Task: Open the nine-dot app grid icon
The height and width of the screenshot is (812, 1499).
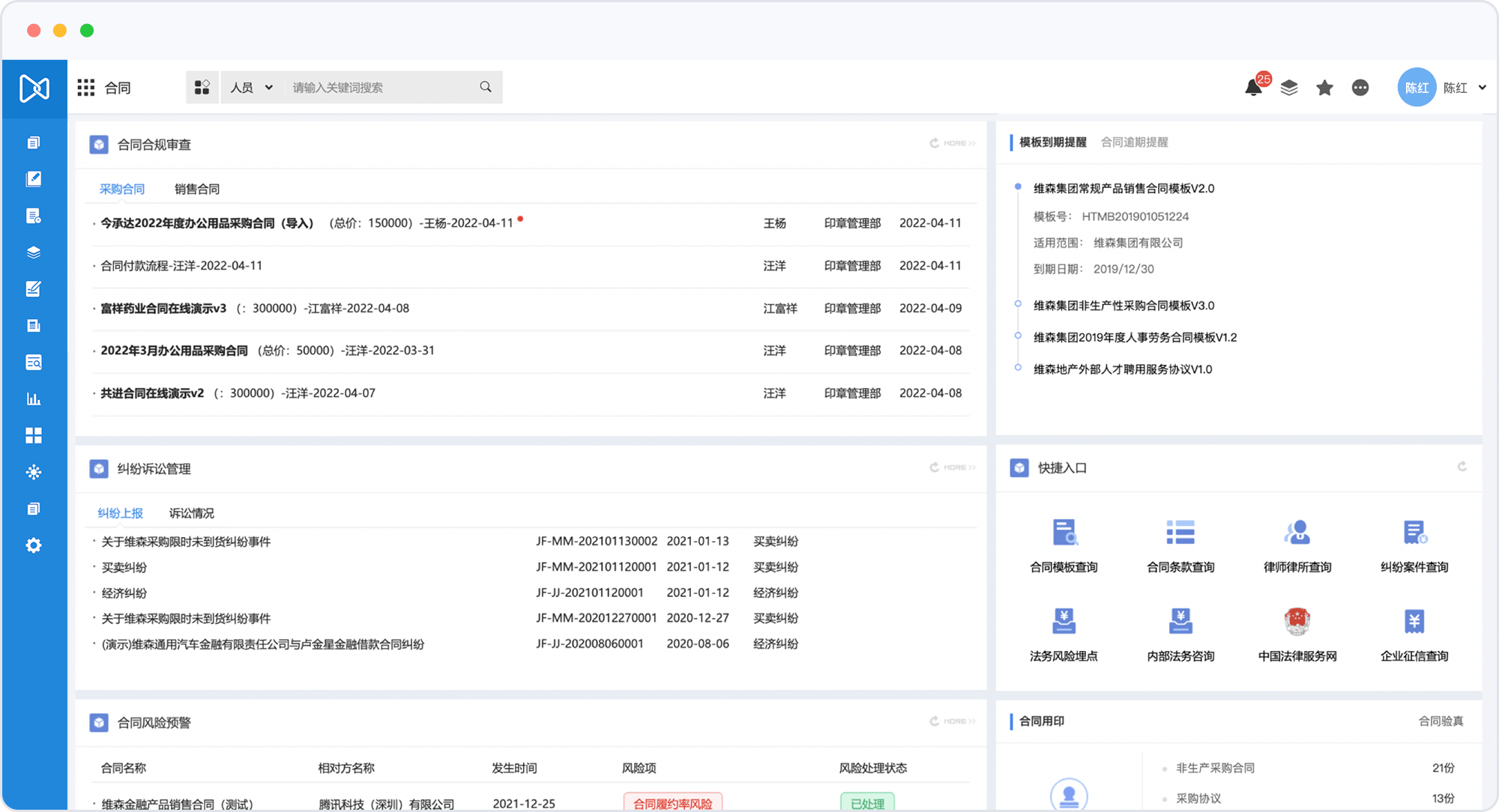Action: click(86, 88)
